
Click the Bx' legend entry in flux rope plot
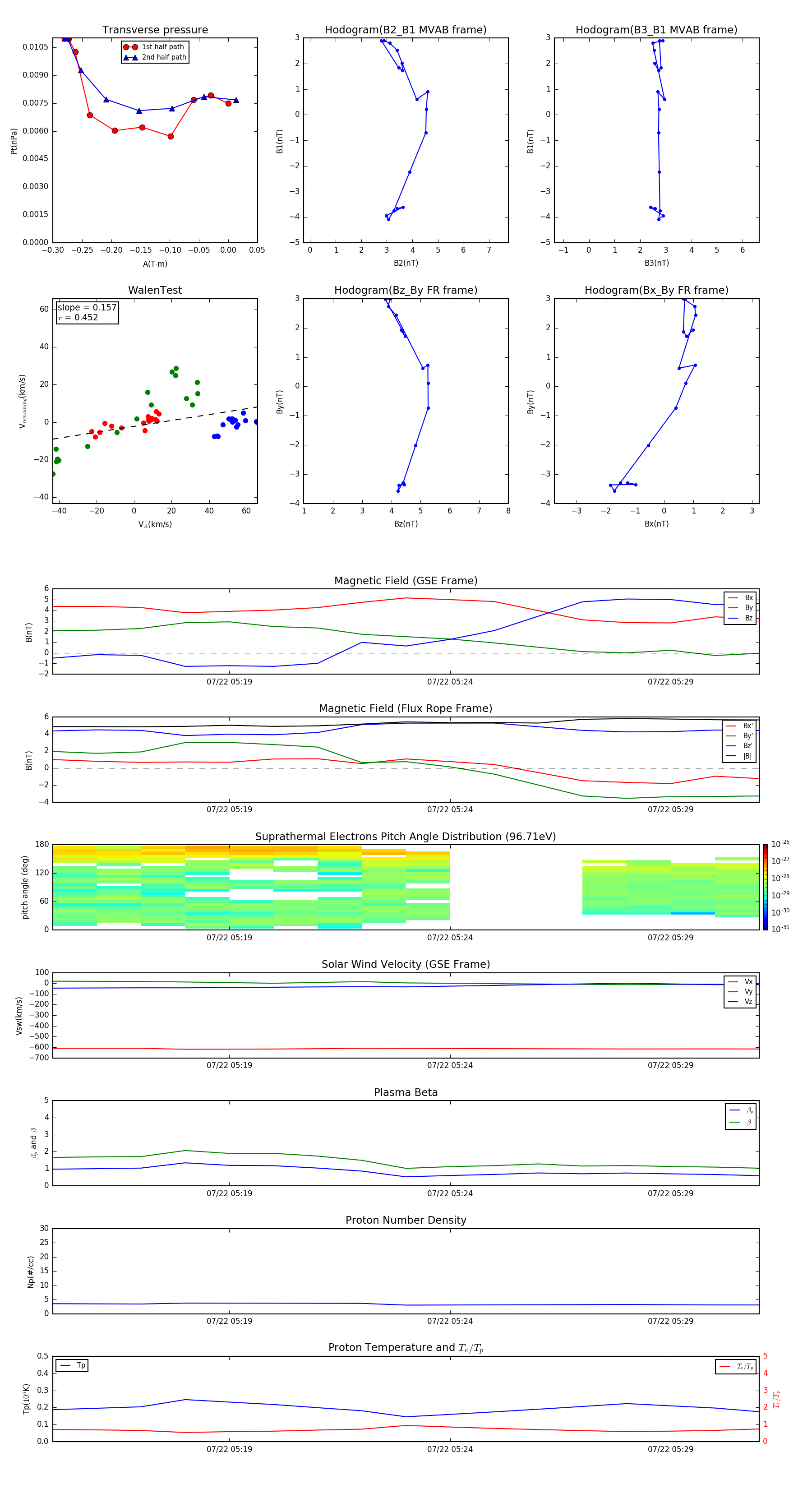pyautogui.click(x=739, y=726)
